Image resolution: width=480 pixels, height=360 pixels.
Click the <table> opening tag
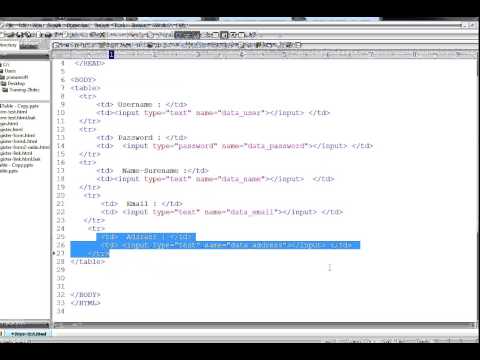(x=85, y=88)
